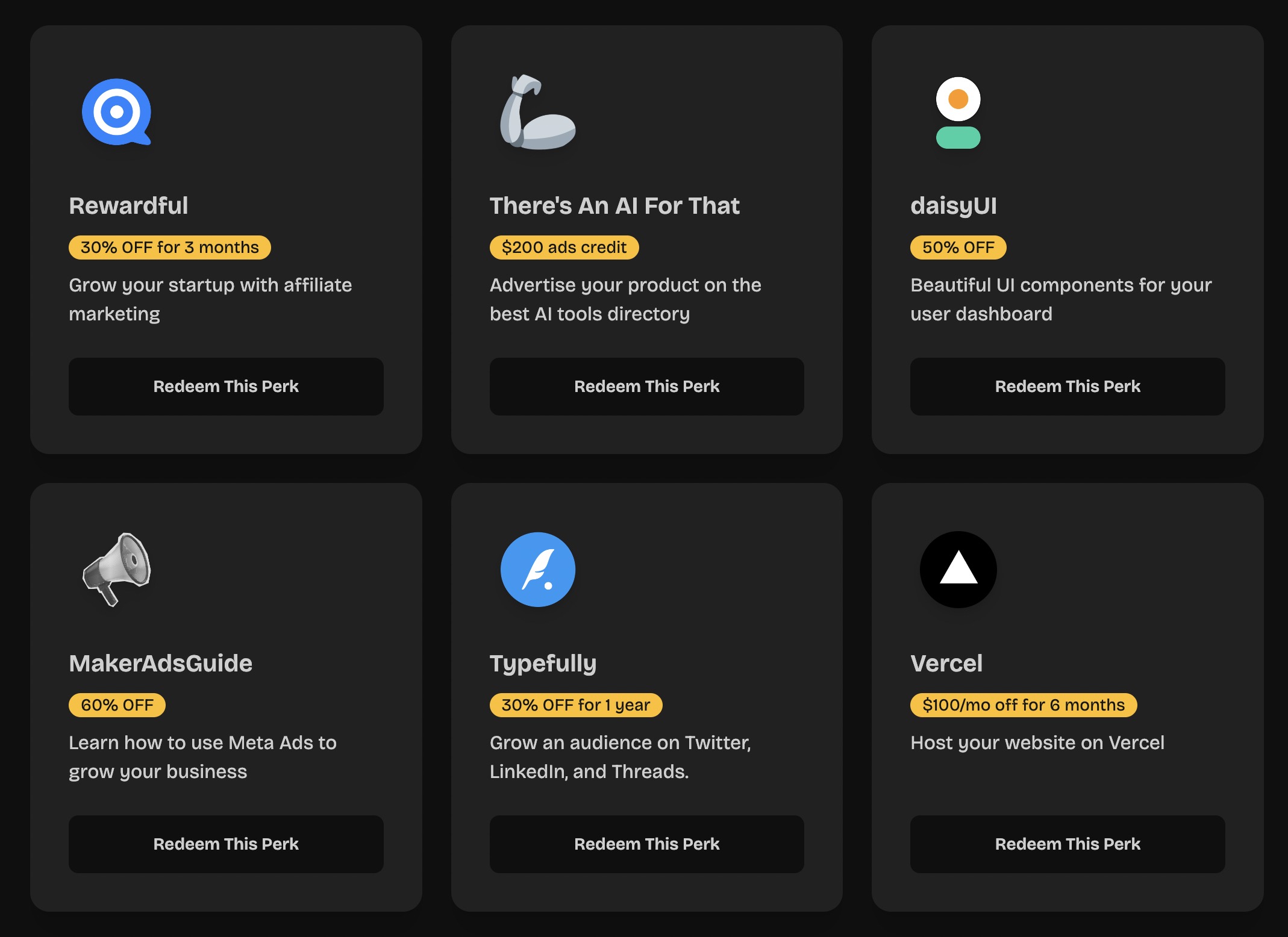This screenshot has width=1288, height=937.
Task: Click the Vercel card title
Action: point(946,664)
